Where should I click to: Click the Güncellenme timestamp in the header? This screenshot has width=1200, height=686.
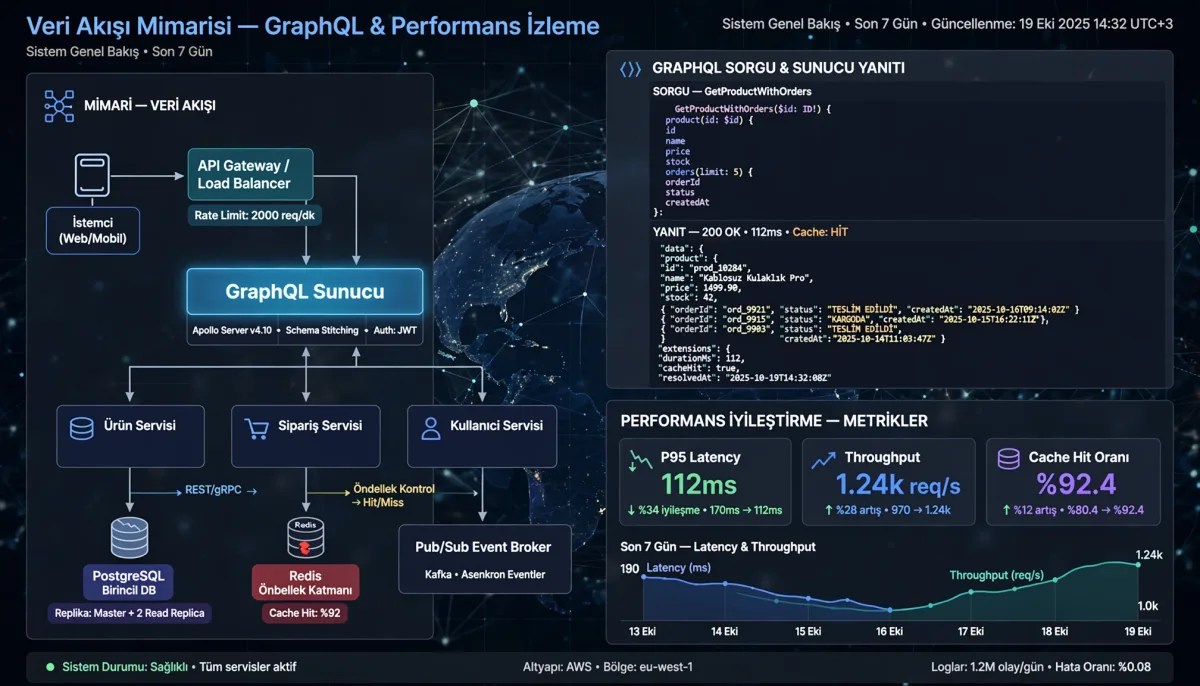pyautogui.click(x=1052, y=23)
